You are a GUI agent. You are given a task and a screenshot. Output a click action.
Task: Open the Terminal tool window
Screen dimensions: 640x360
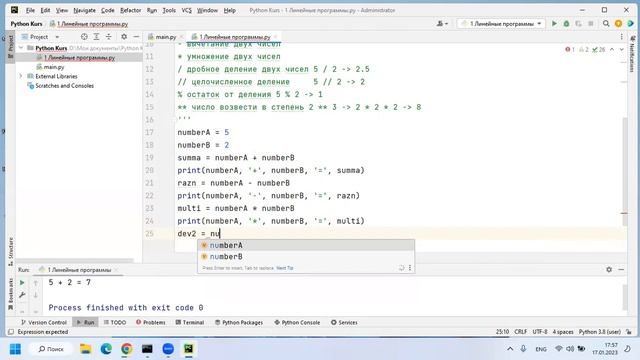189,322
